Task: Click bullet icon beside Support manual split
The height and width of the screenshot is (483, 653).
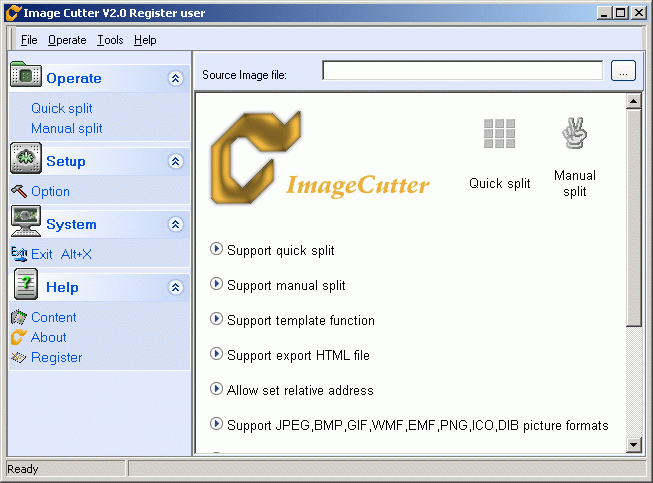Action: (x=216, y=284)
